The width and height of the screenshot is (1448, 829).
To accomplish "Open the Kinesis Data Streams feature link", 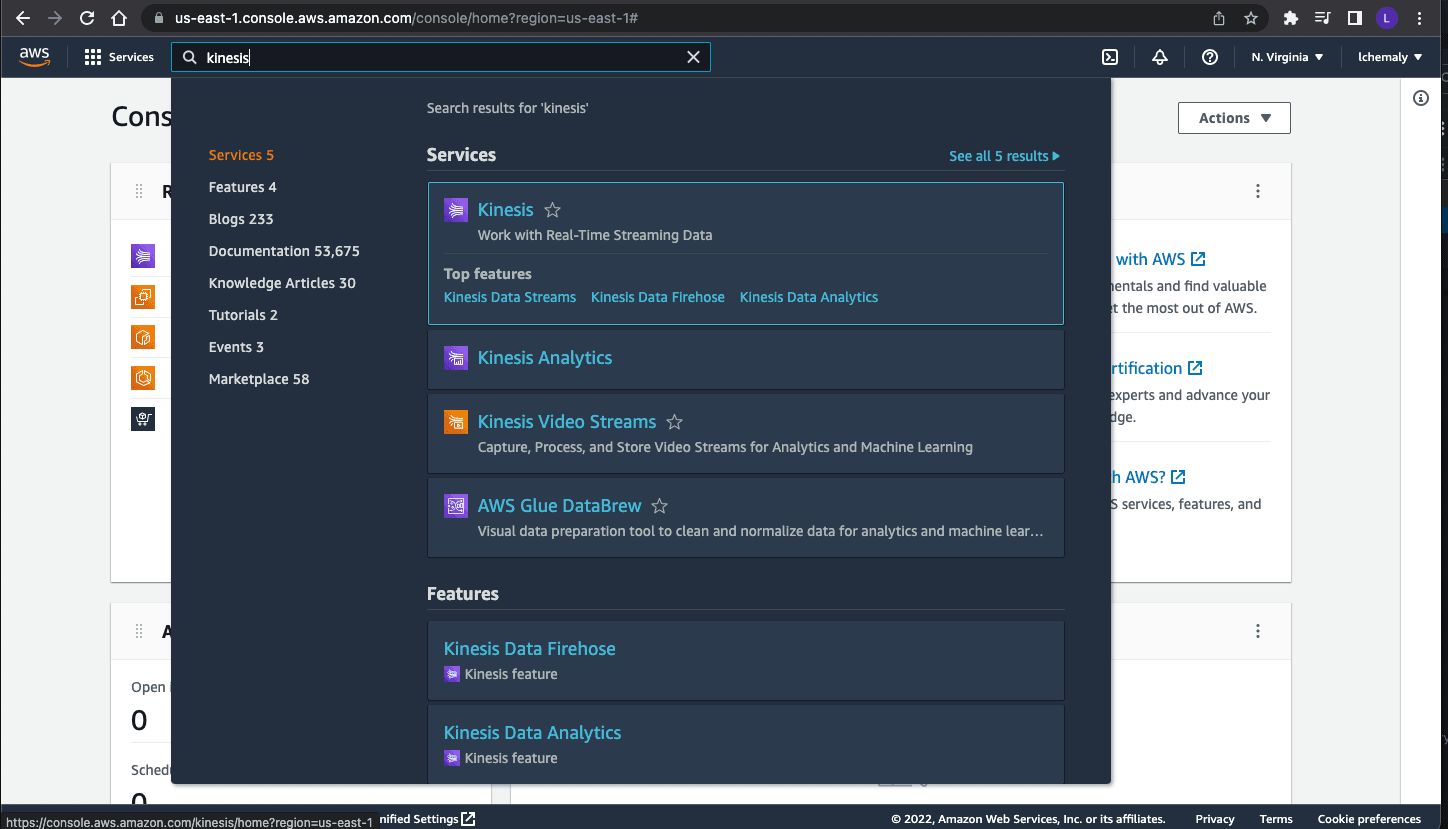I will pos(509,297).
